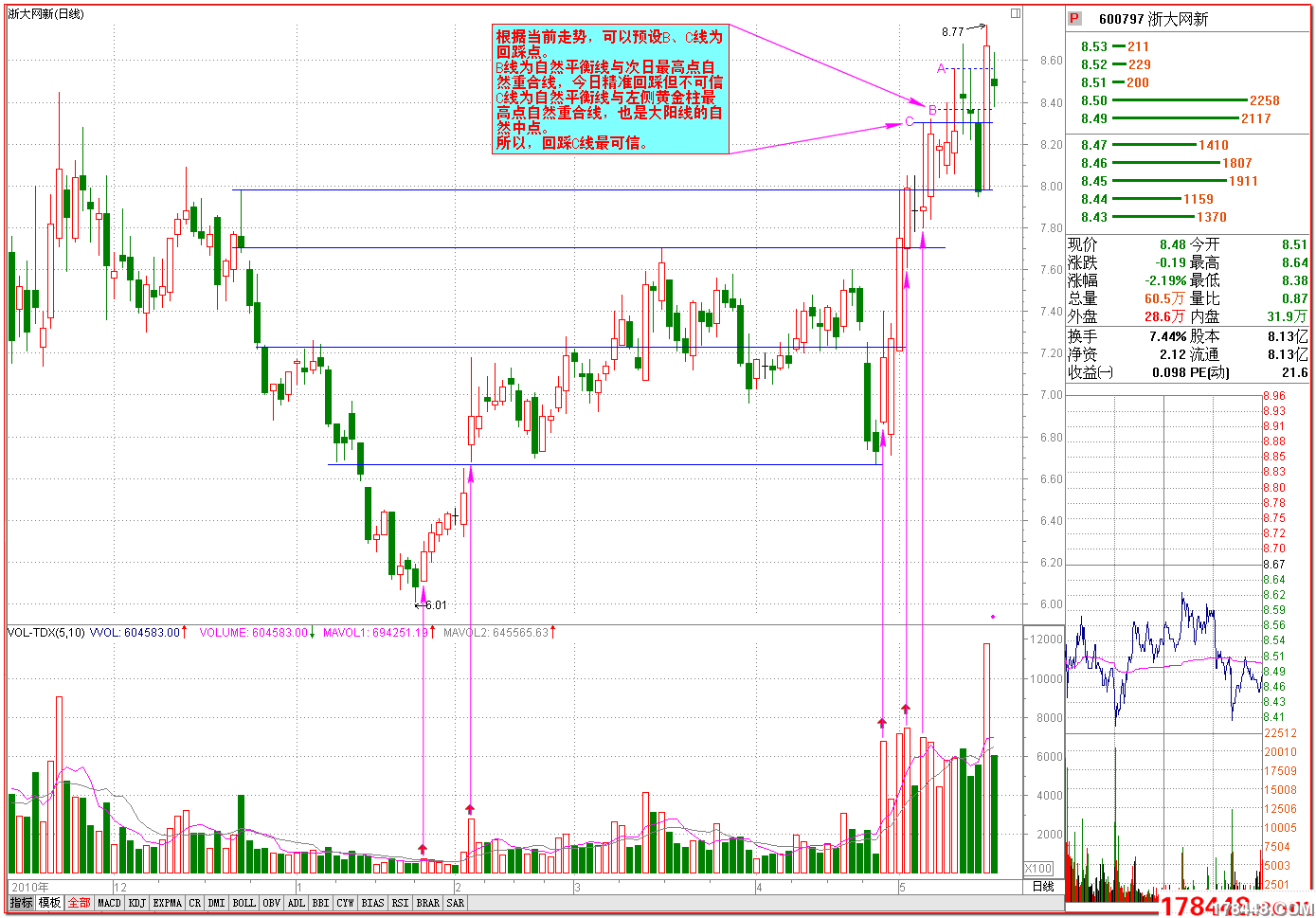Switch to the BOLL indicator
1316x918 pixels.
[244, 903]
